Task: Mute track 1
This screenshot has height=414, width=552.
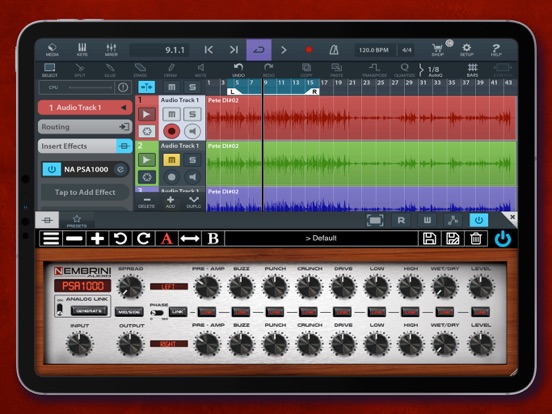Action: [171, 114]
